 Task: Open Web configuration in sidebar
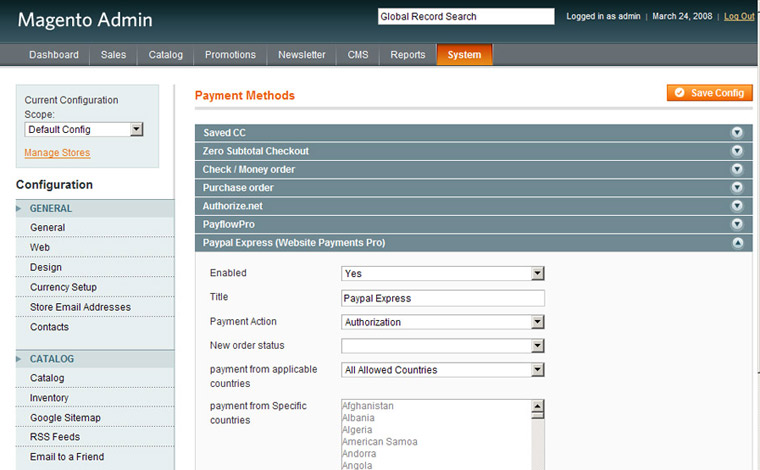click(40, 247)
